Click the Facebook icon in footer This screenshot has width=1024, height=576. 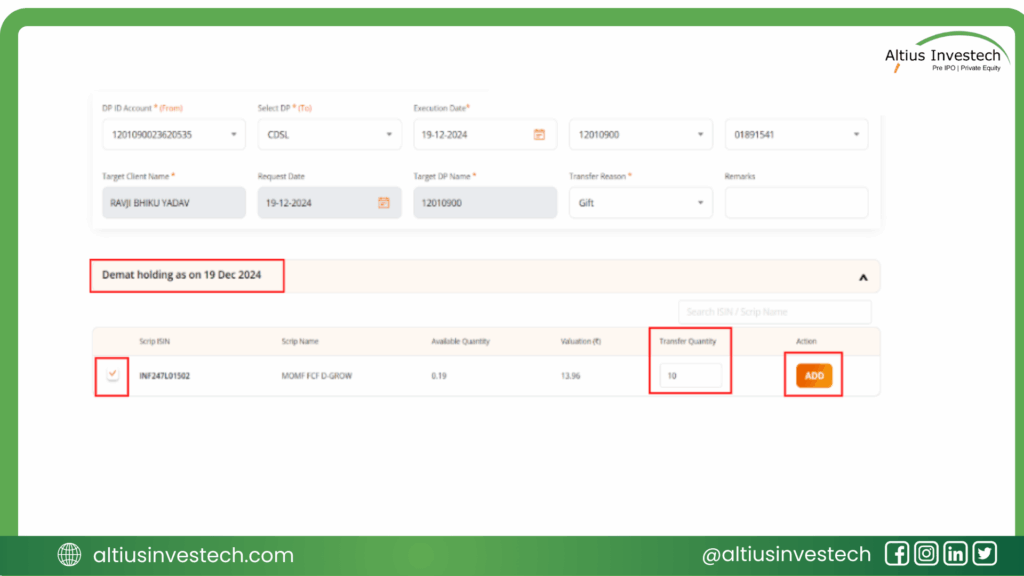897,554
